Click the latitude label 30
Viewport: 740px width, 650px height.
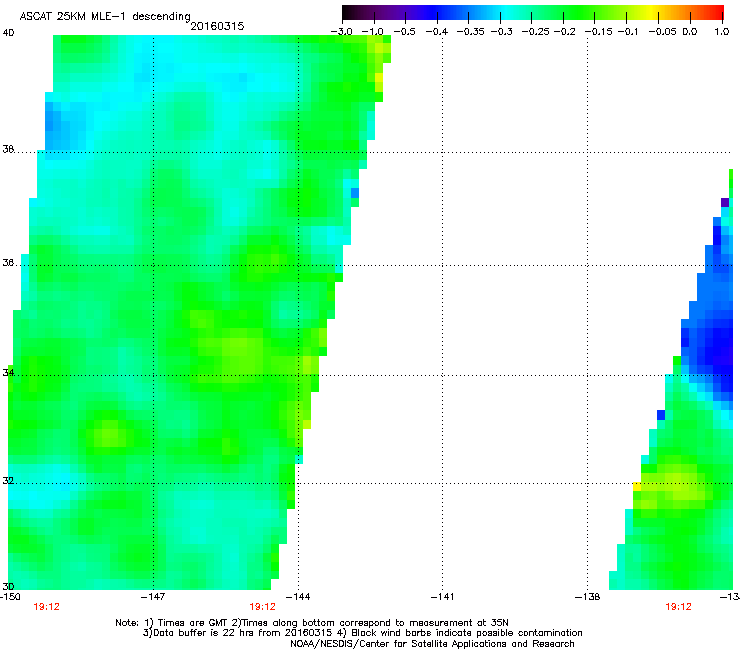coord(8,586)
